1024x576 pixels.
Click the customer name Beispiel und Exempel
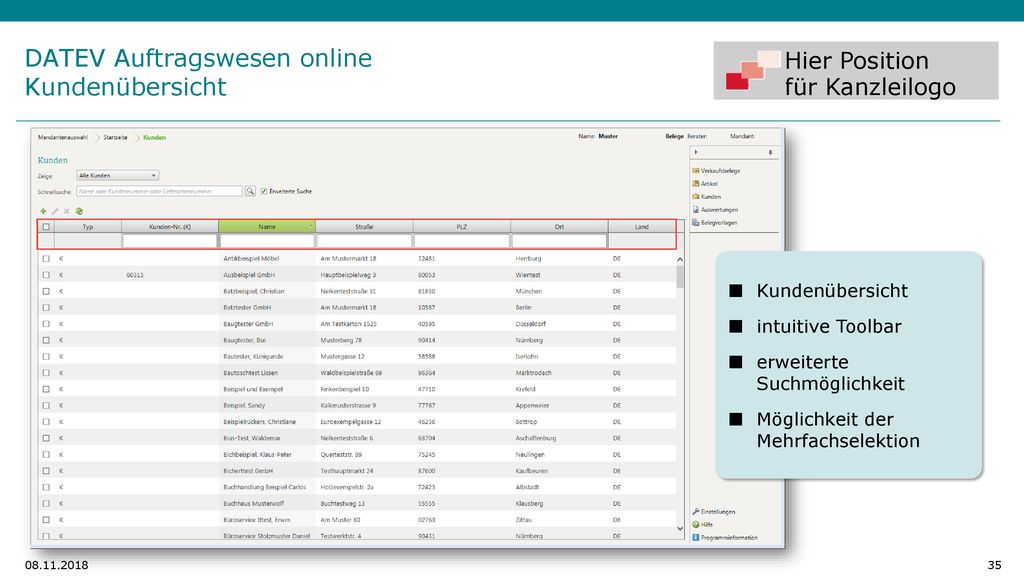[x=253, y=389]
